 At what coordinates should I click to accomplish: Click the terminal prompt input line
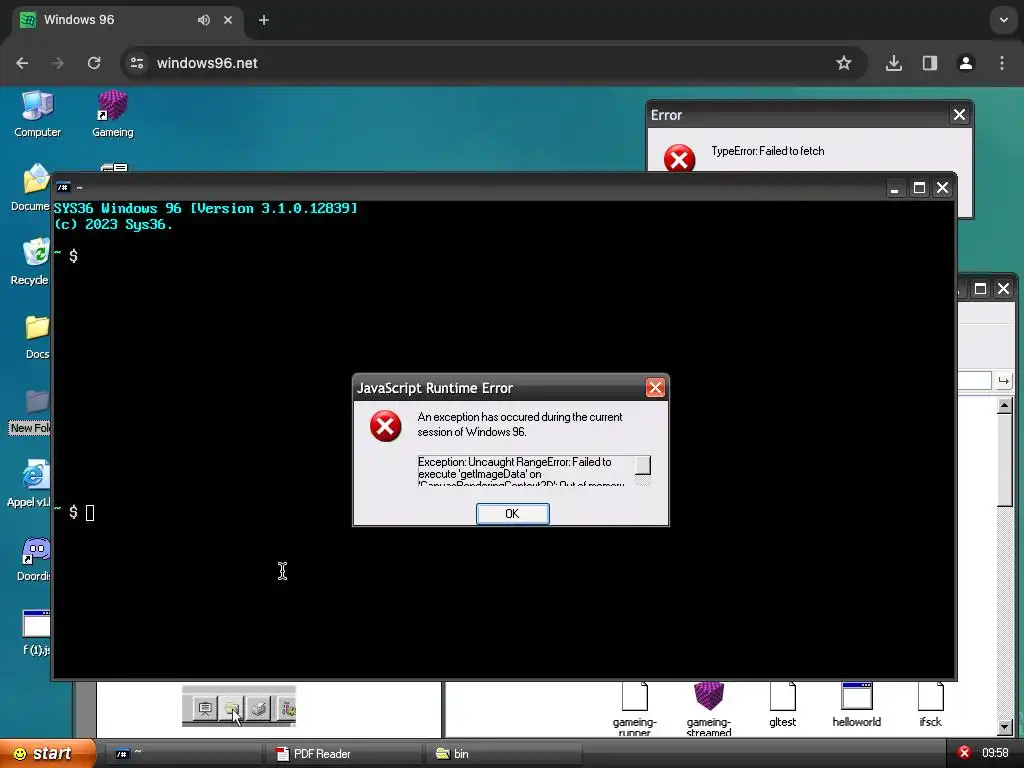tap(503, 513)
